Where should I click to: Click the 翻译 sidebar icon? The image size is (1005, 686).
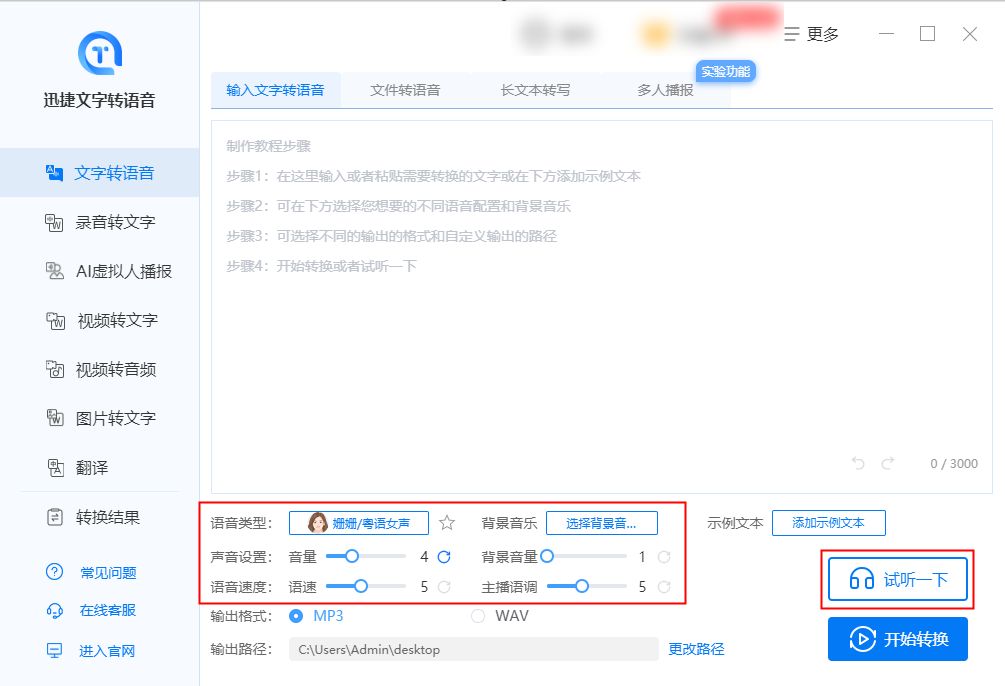click(x=55, y=467)
